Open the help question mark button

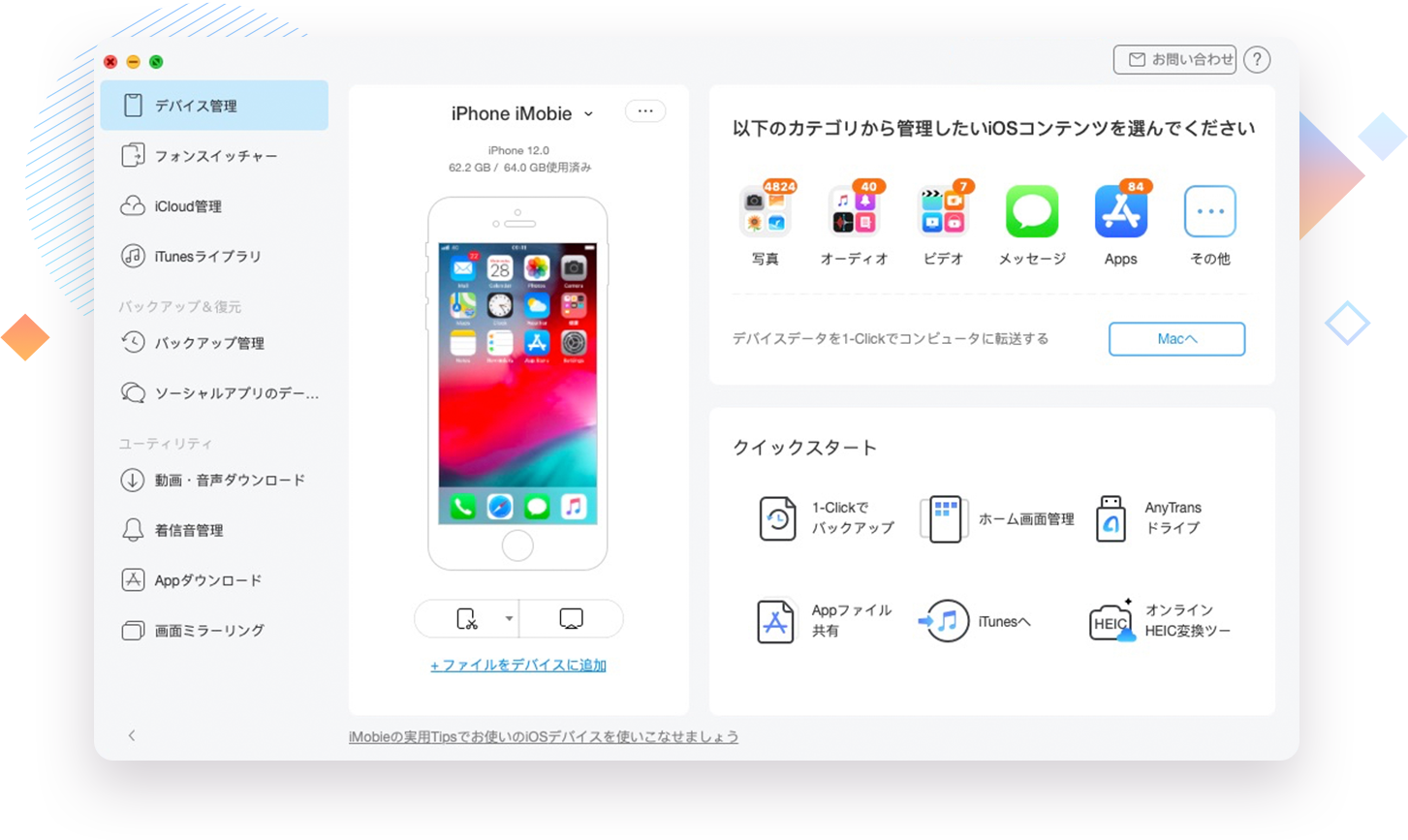pos(1257,60)
